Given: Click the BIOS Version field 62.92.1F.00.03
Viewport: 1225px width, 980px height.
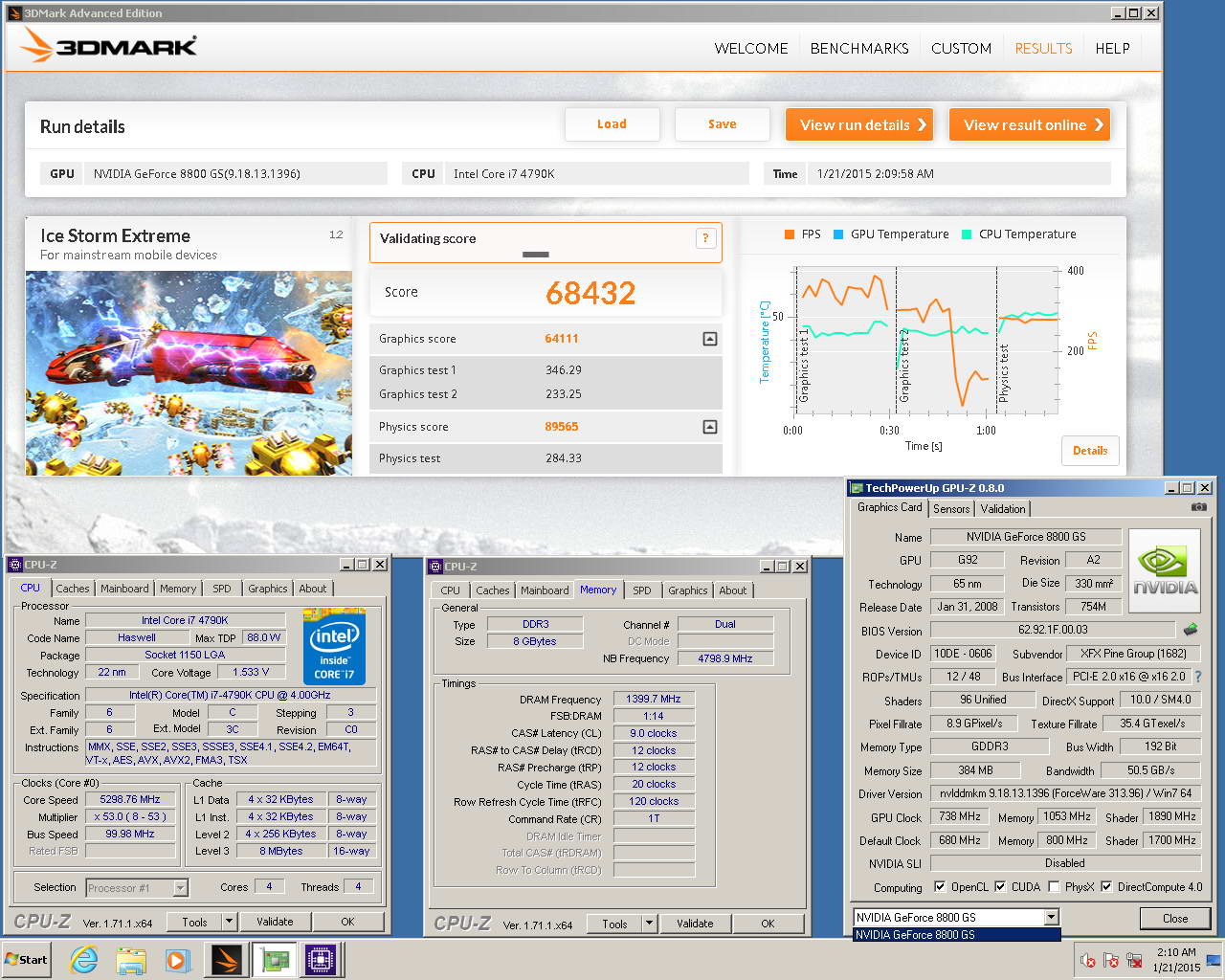Looking at the screenshot, I should point(1053,630).
